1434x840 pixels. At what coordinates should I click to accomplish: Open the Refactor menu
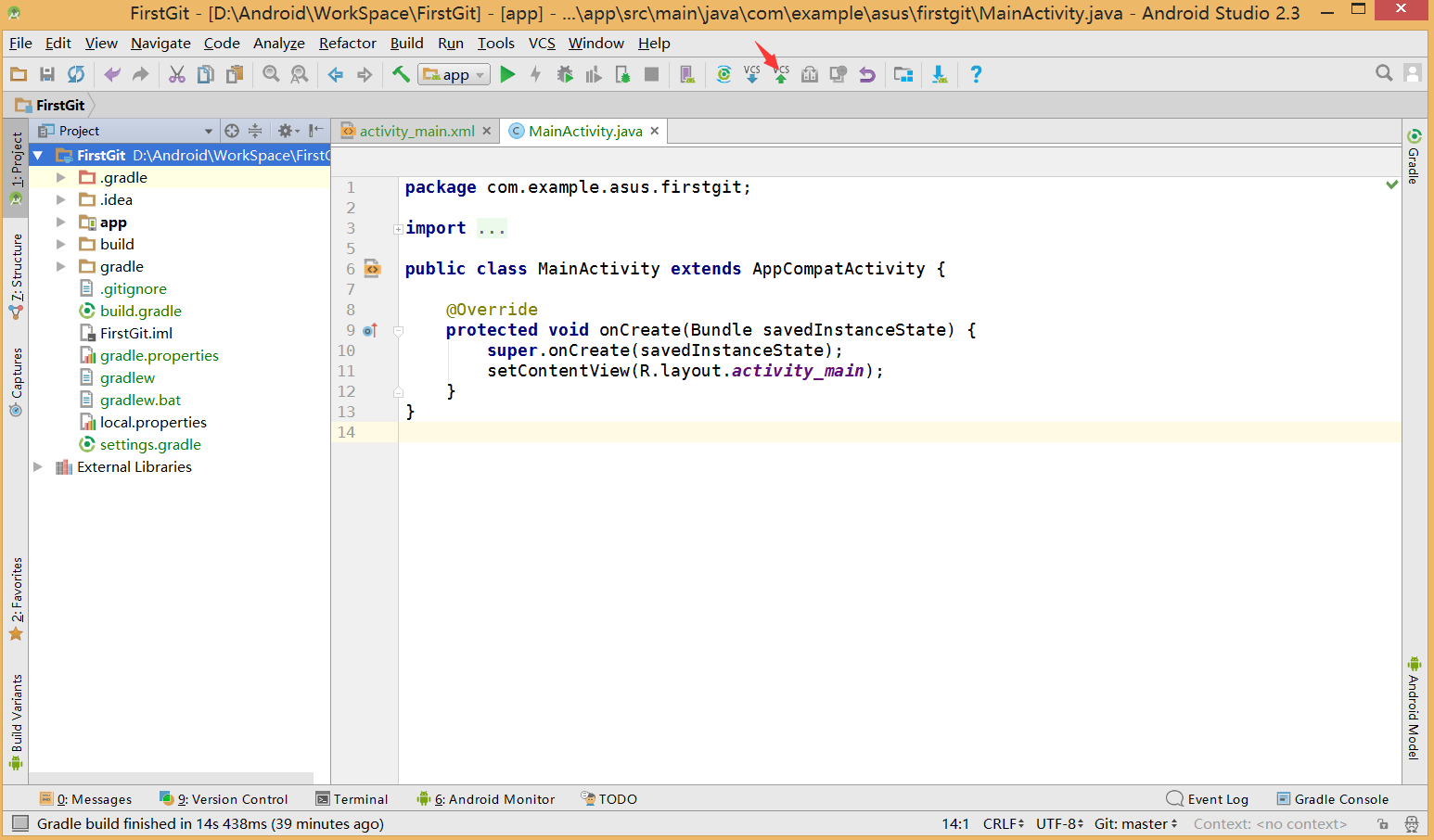(347, 44)
